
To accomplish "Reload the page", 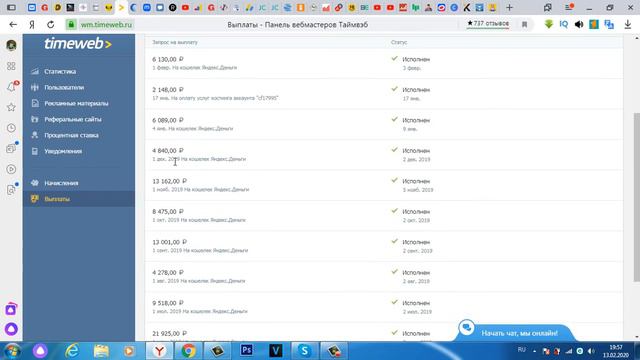I will tap(51, 24).
